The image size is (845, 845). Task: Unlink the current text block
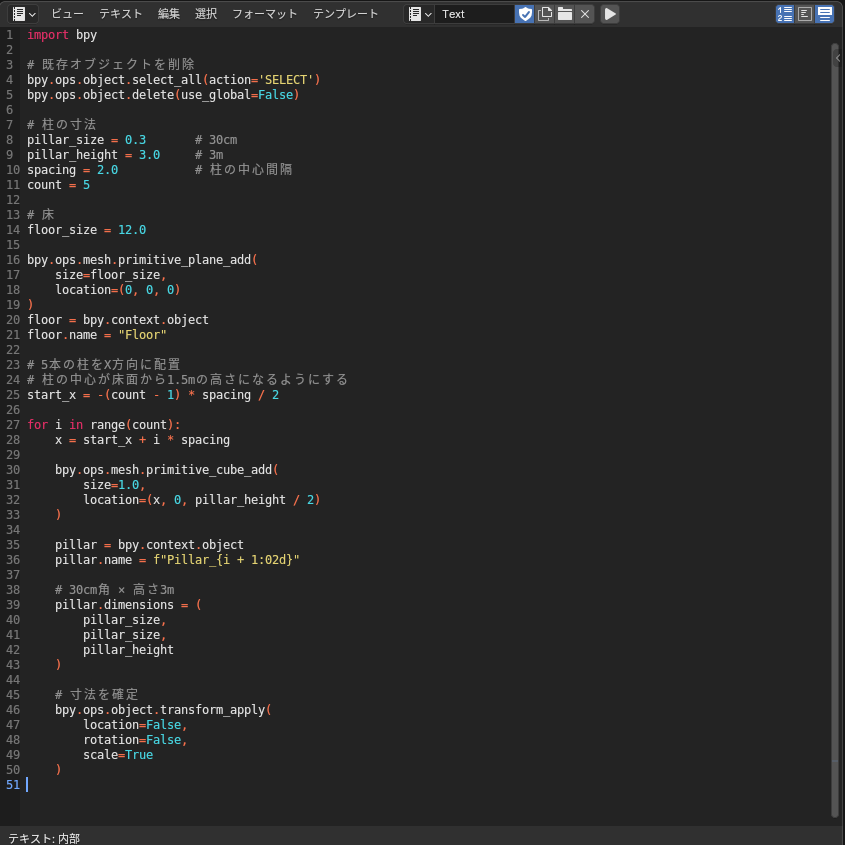(x=585, y=14)
